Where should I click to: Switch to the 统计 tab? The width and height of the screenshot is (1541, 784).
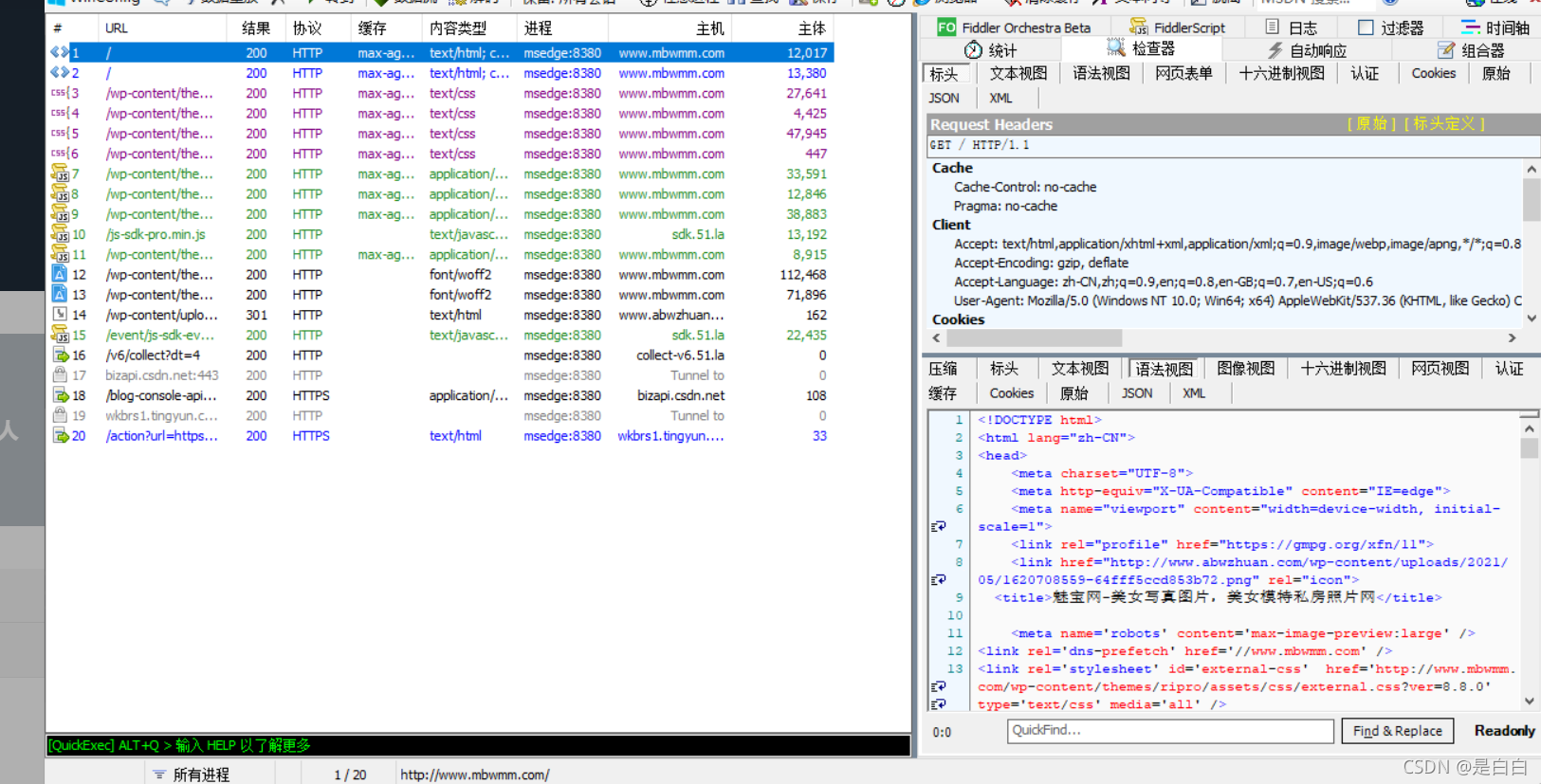pyautogui.click(x=991, y=50)
